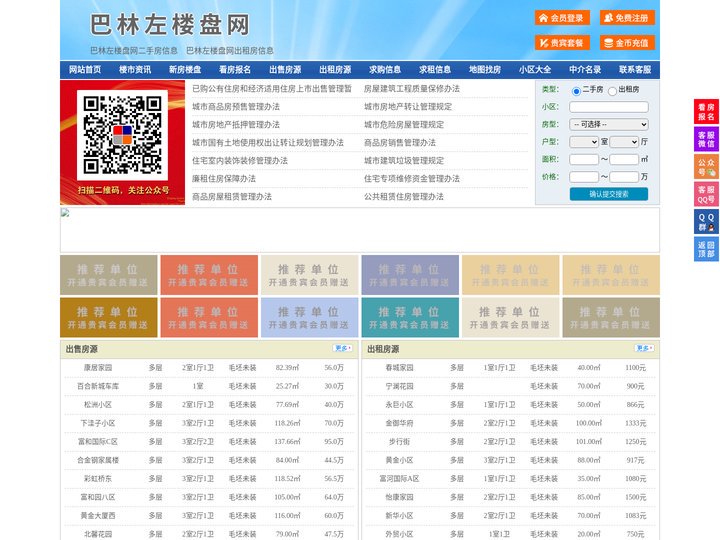720x540 pixels.
Task: Click the 客服QQ号 pink side icon
Action: (x=706, y=194)
